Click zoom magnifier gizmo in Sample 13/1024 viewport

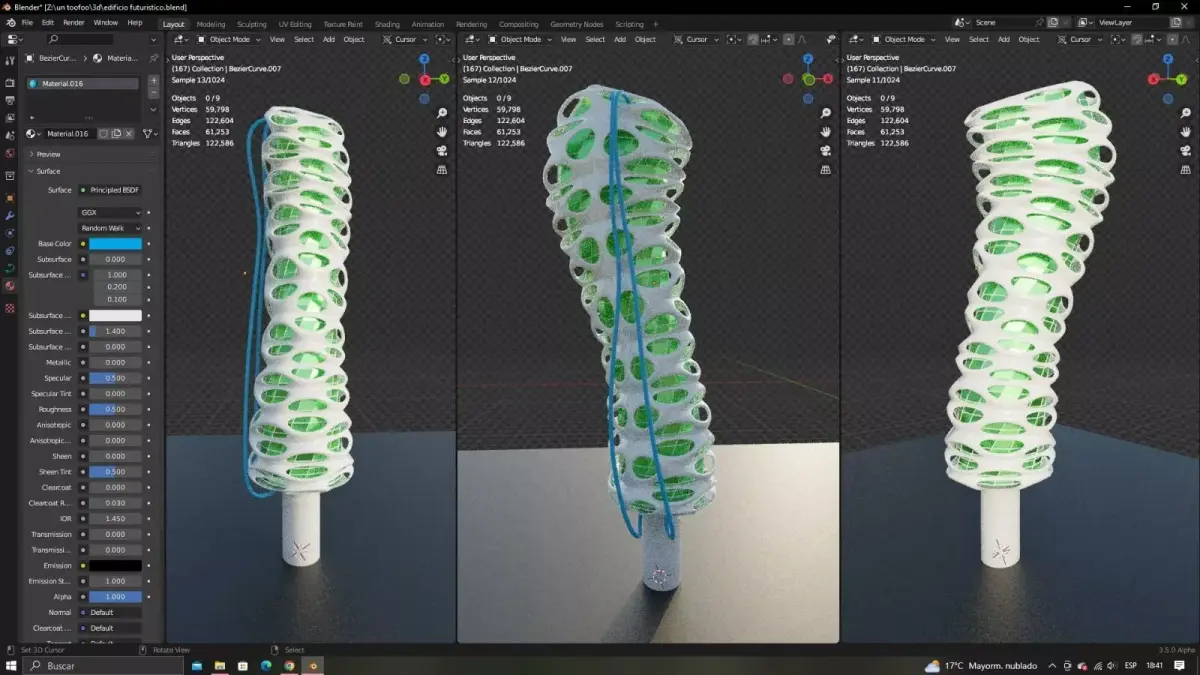(x=442, y=114)
